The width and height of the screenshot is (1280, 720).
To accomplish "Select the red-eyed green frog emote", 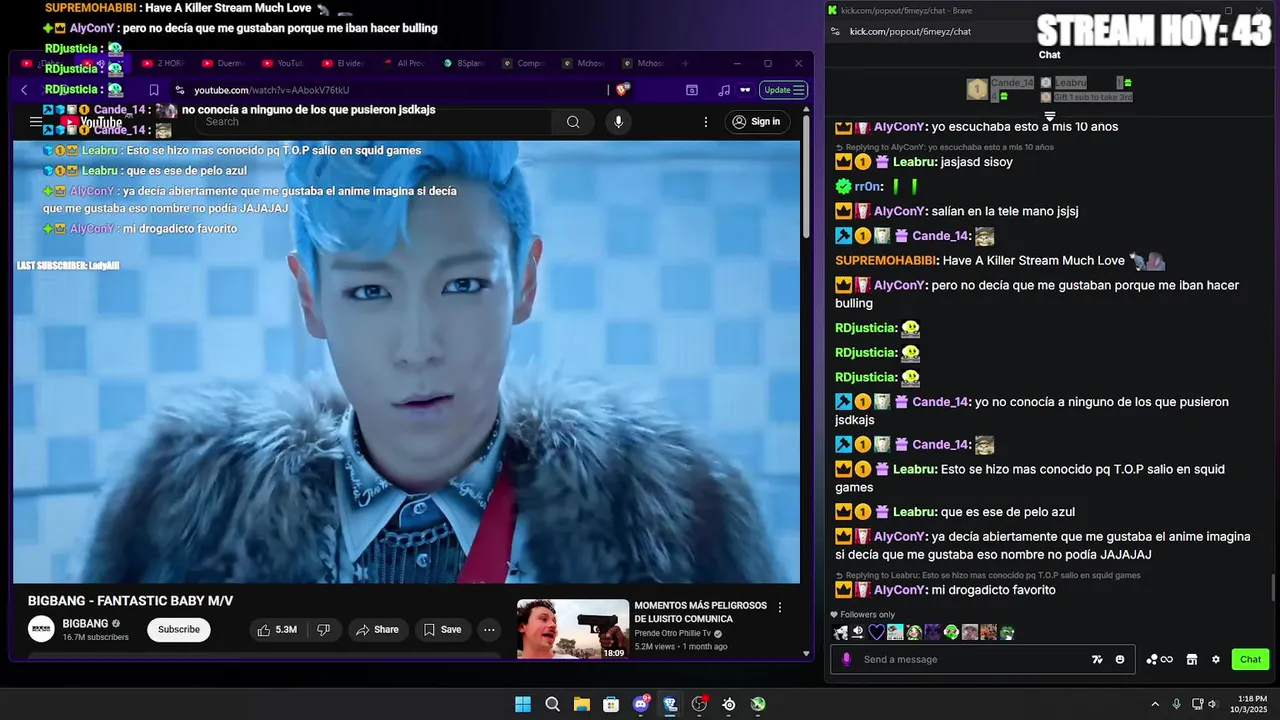I will 952,632.
